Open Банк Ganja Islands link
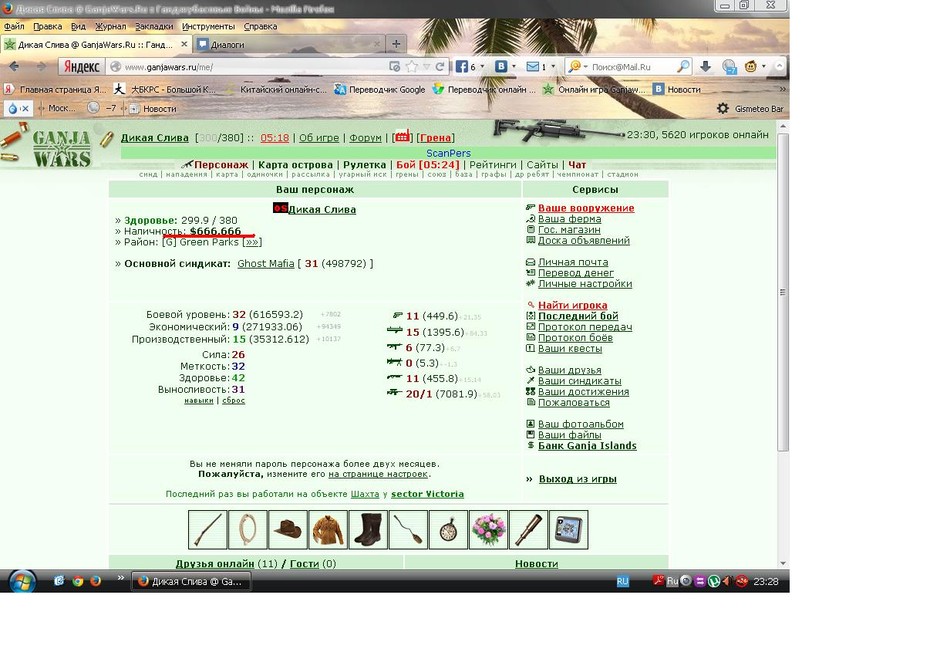Image resolution: width=930 pixels, height=649 pixels. [x=587, y=446]
